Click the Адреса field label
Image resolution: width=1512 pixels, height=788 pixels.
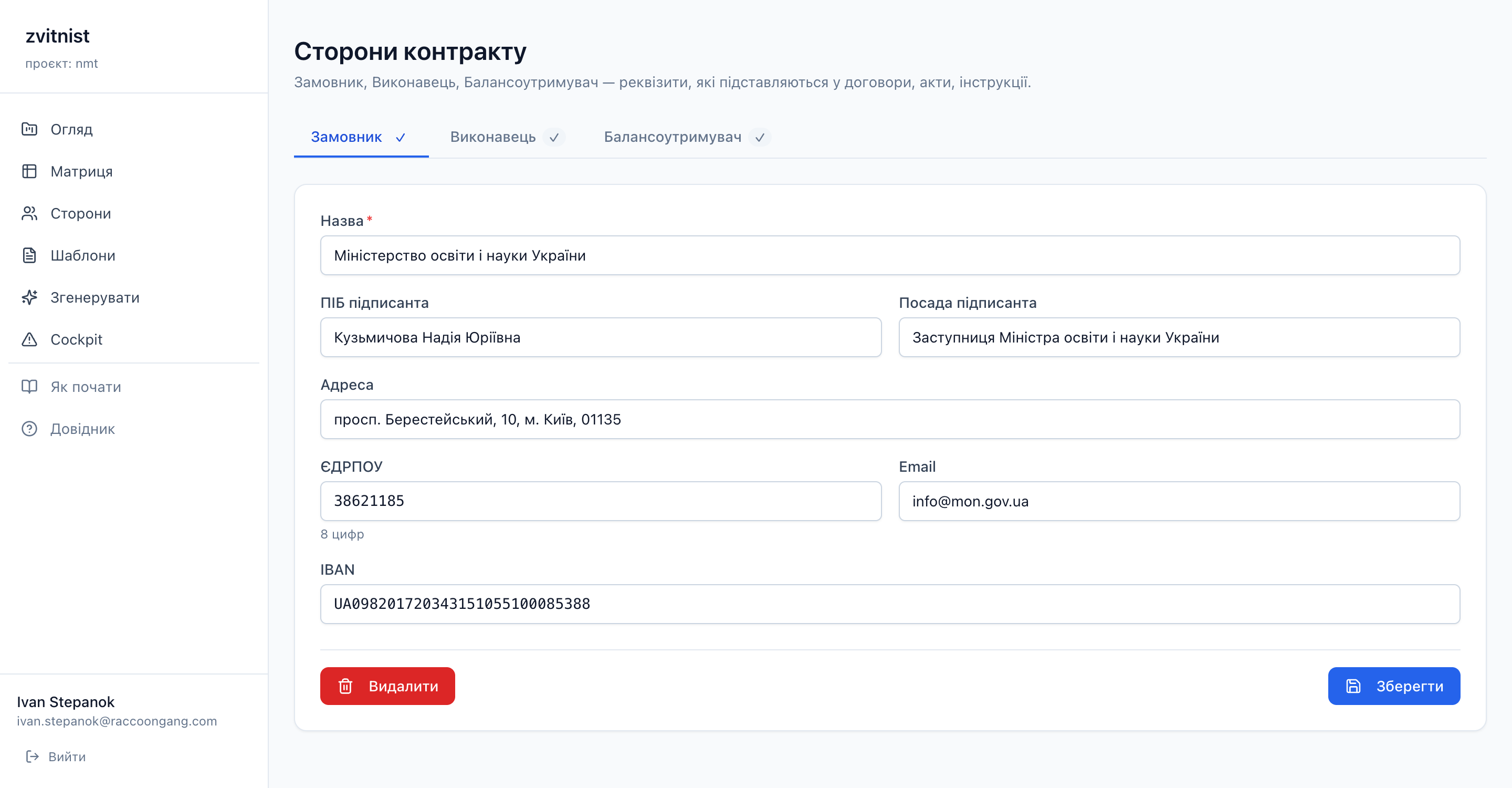tap(347, 385)
